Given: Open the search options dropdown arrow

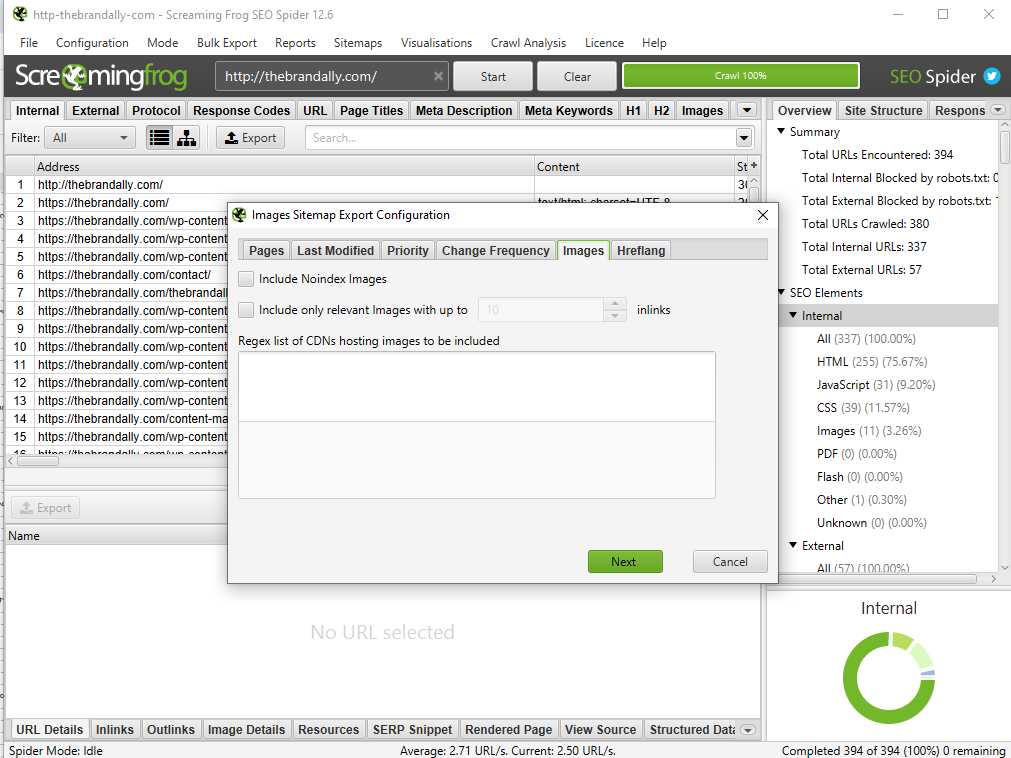Looking at the screenshot, I should coord(744,138).
